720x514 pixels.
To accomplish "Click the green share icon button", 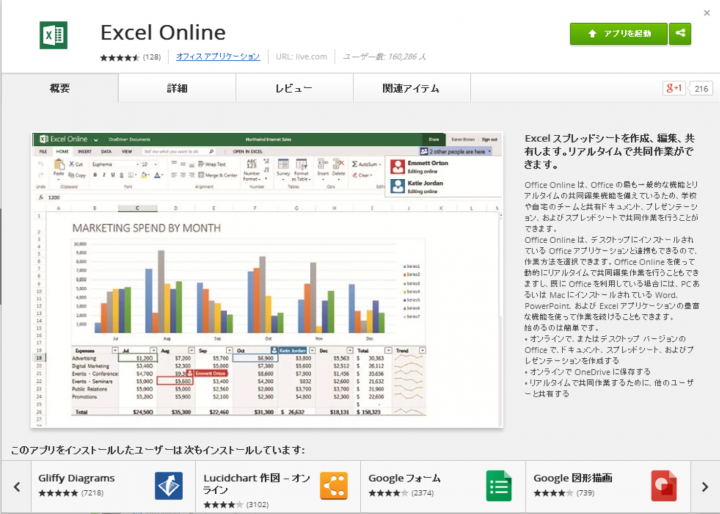I will (680, 34).
